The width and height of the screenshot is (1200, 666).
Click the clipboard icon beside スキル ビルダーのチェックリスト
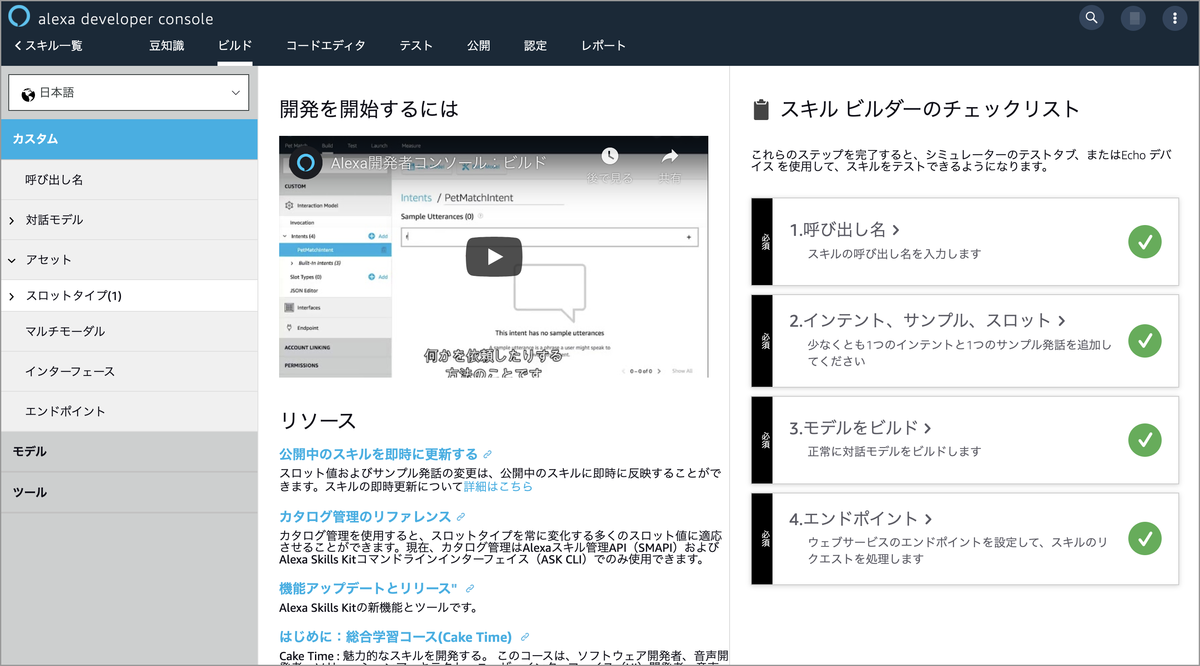tap(762, 110)
